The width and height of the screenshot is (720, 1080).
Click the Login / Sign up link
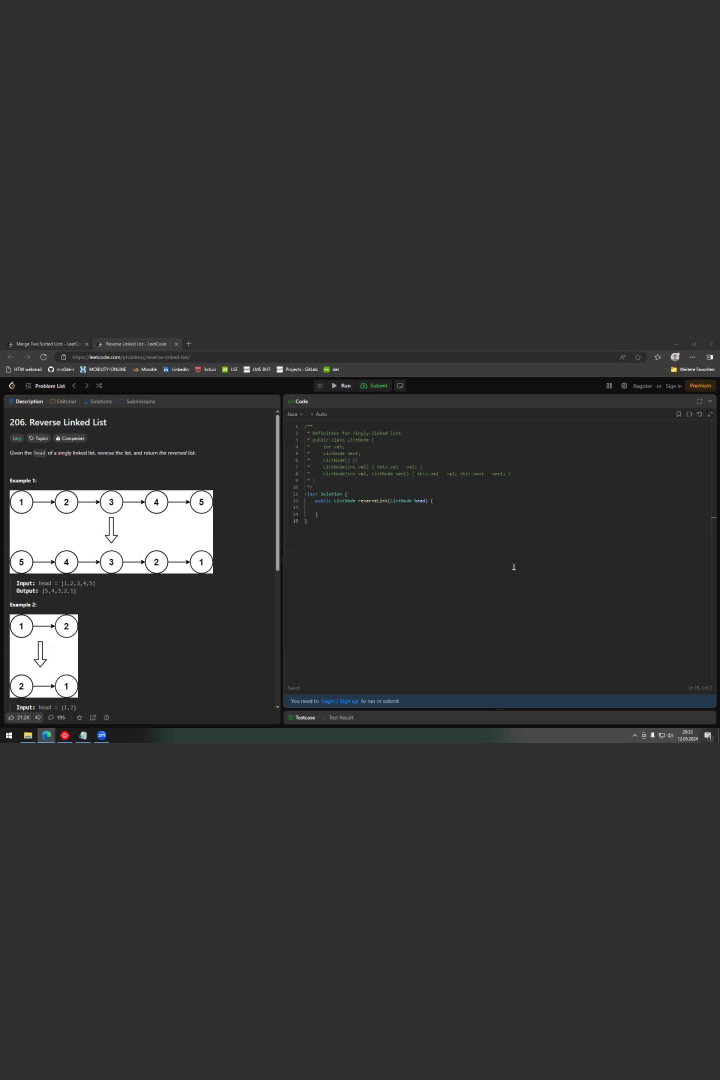[340, 701]
